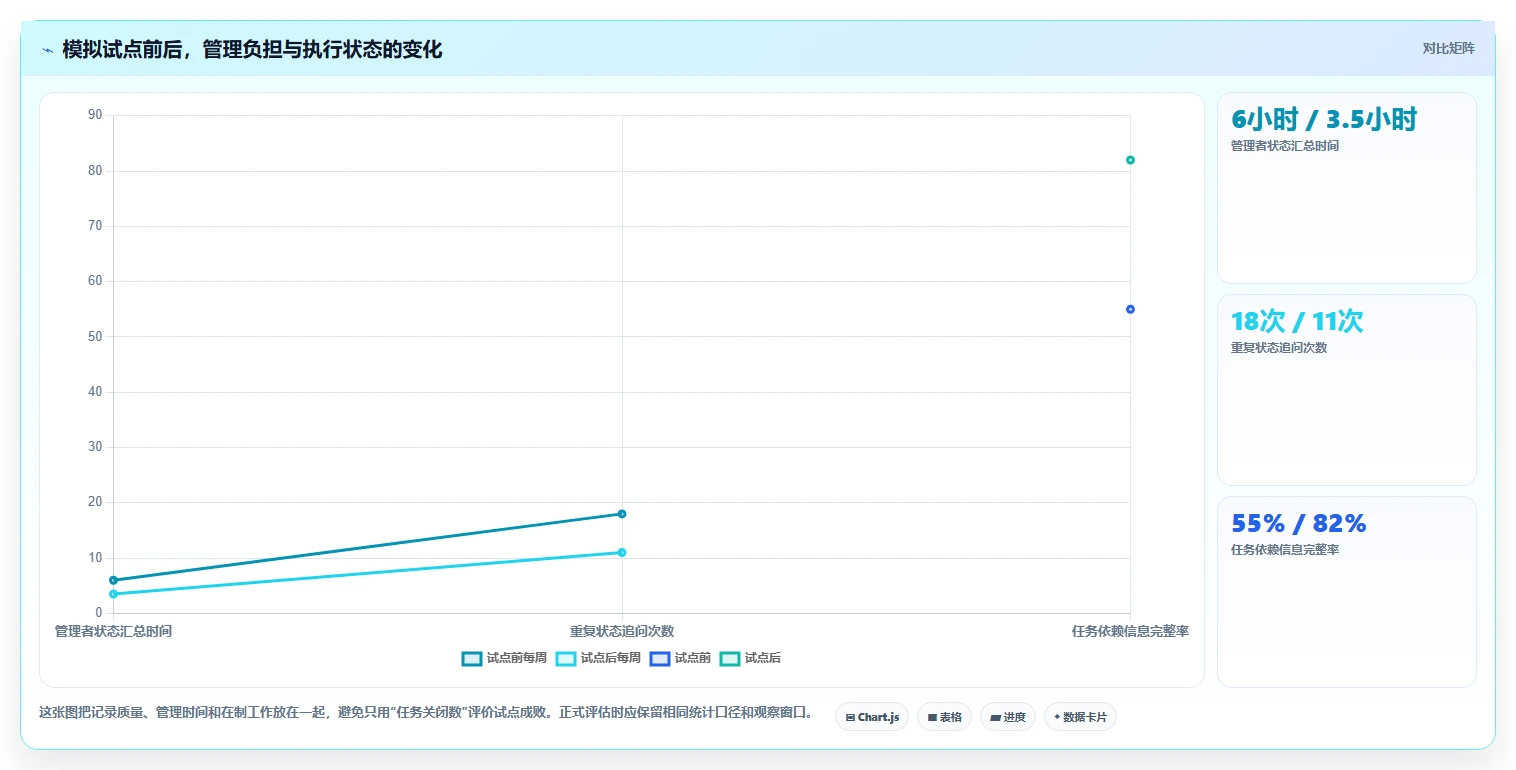
Task: Click the 试点后每周 data point at 11
Action: pyautogui.click(x=622, y=552)
